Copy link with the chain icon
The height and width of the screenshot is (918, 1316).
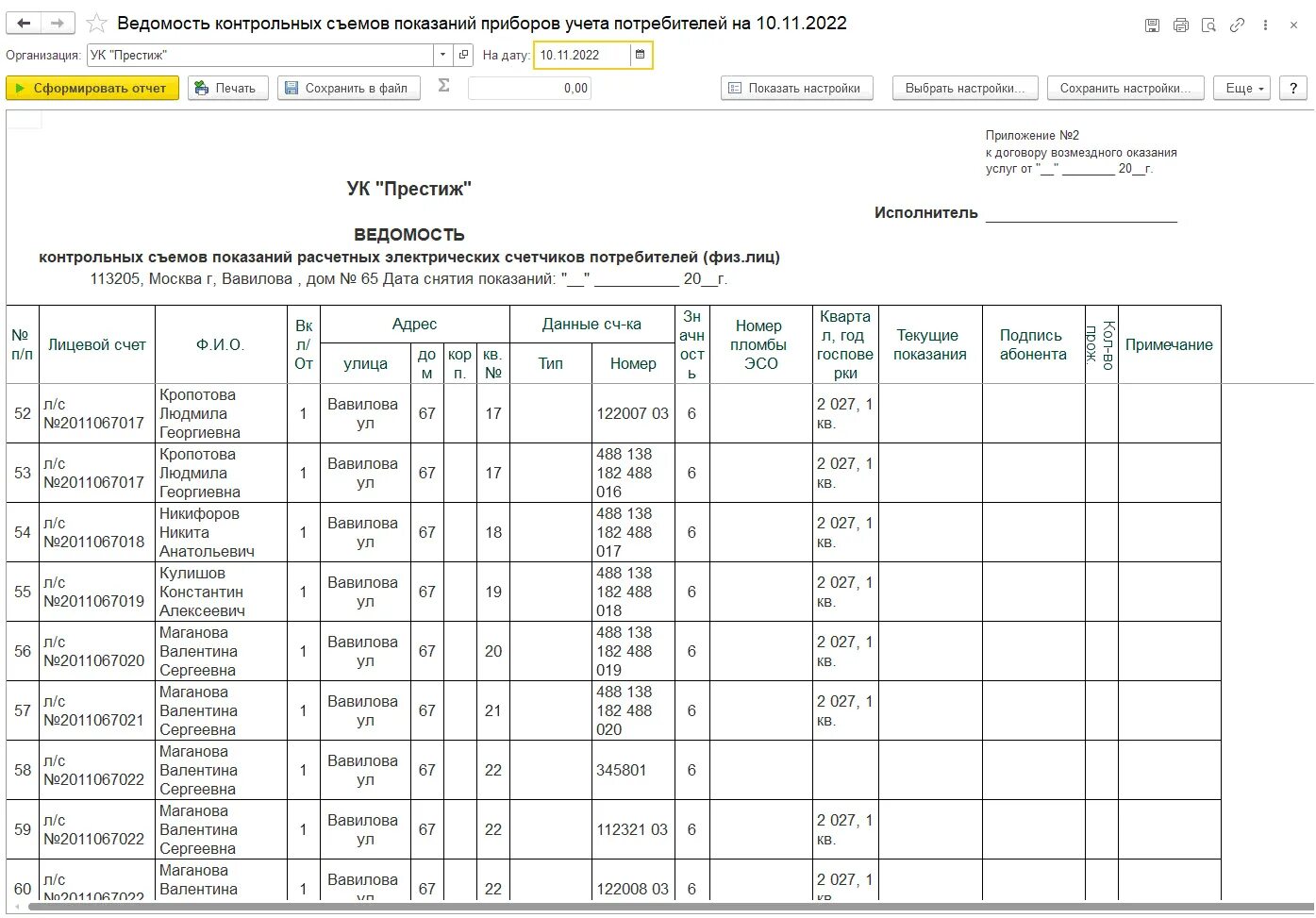click(x=1237, y=25)
